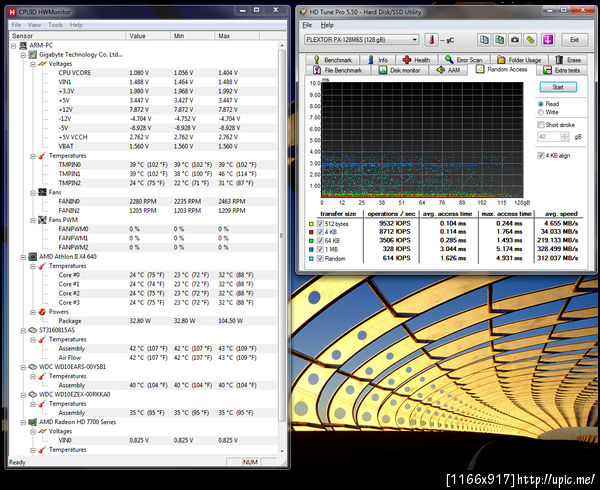Click the temperature thermometer icon in HD Tune toolbar
Screen dimensions: 600x490
point(431,40)
